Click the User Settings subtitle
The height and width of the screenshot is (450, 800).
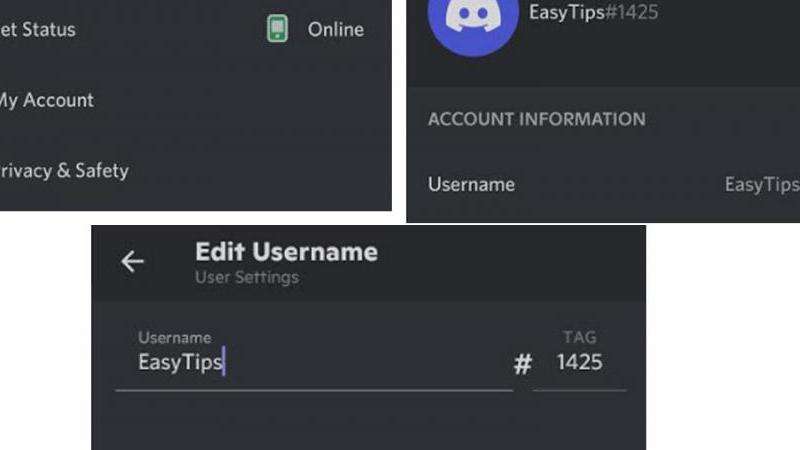pos(247,277)
